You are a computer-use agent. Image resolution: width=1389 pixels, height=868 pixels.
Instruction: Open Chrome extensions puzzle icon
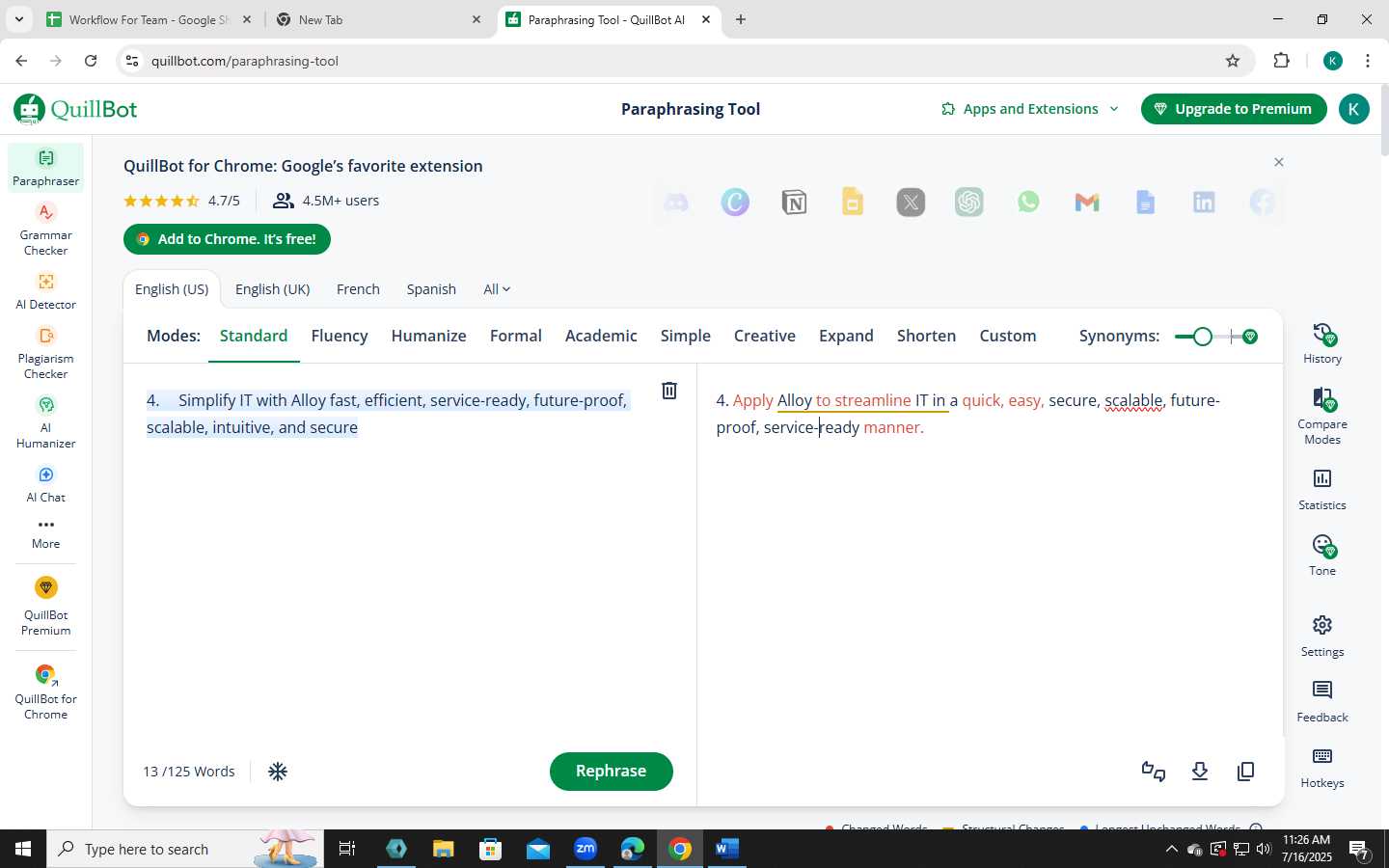pyautogui.click(x=1281, y=61)
